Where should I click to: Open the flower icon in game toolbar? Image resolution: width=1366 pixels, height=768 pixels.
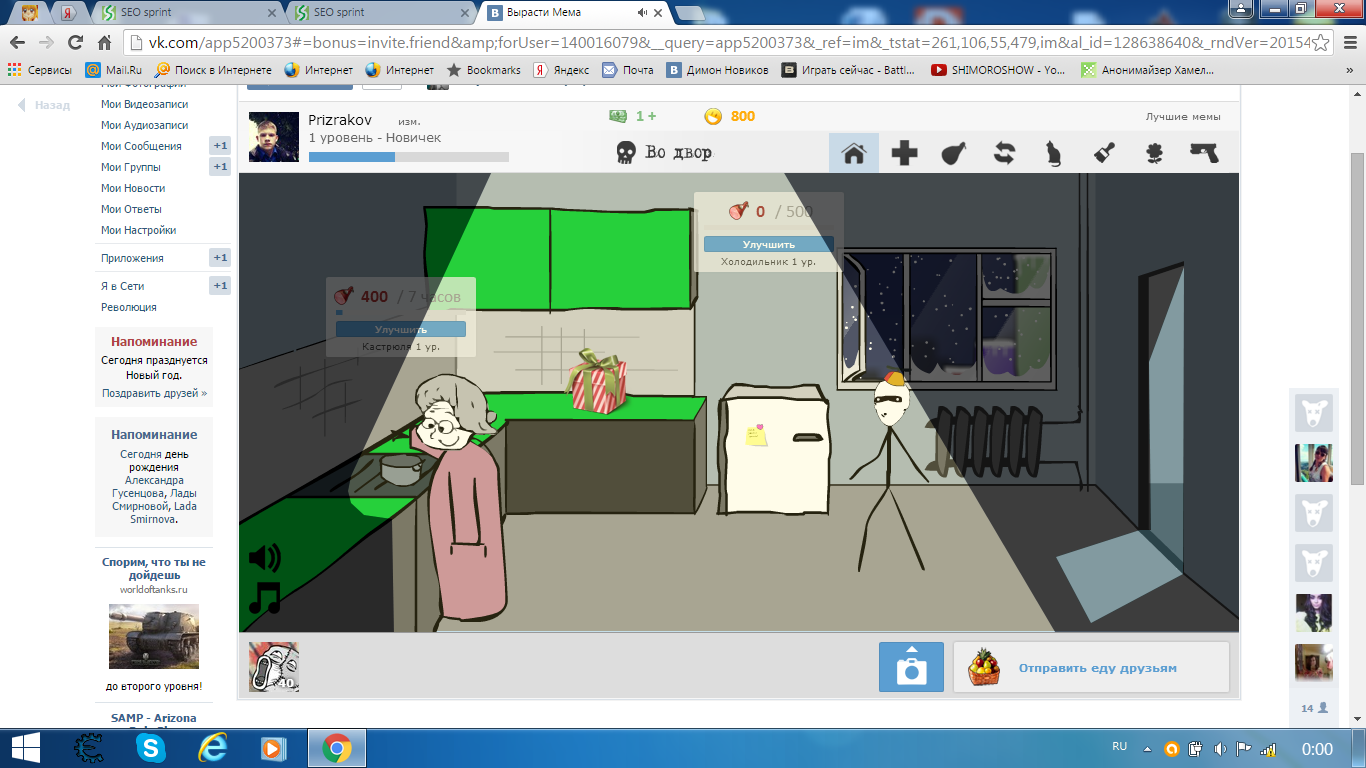(x=1153, y=153)
